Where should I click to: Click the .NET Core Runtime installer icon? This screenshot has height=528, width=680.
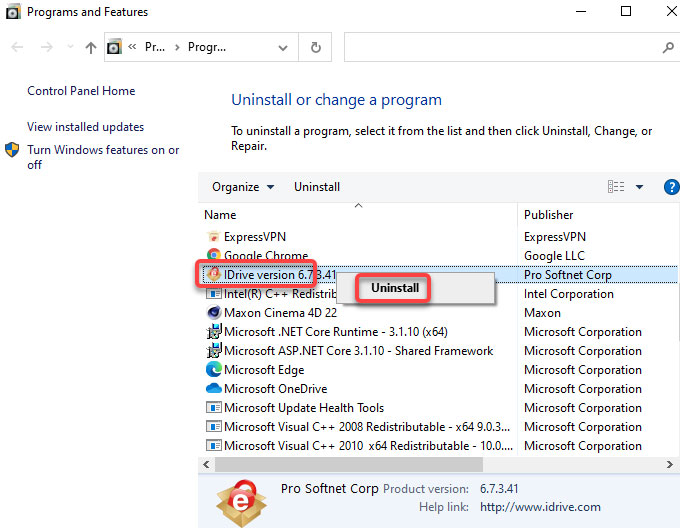[x=213, y=332]
